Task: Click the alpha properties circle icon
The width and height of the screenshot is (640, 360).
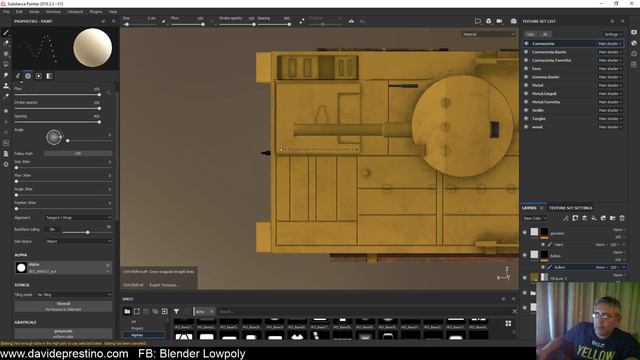Action: 28,76
